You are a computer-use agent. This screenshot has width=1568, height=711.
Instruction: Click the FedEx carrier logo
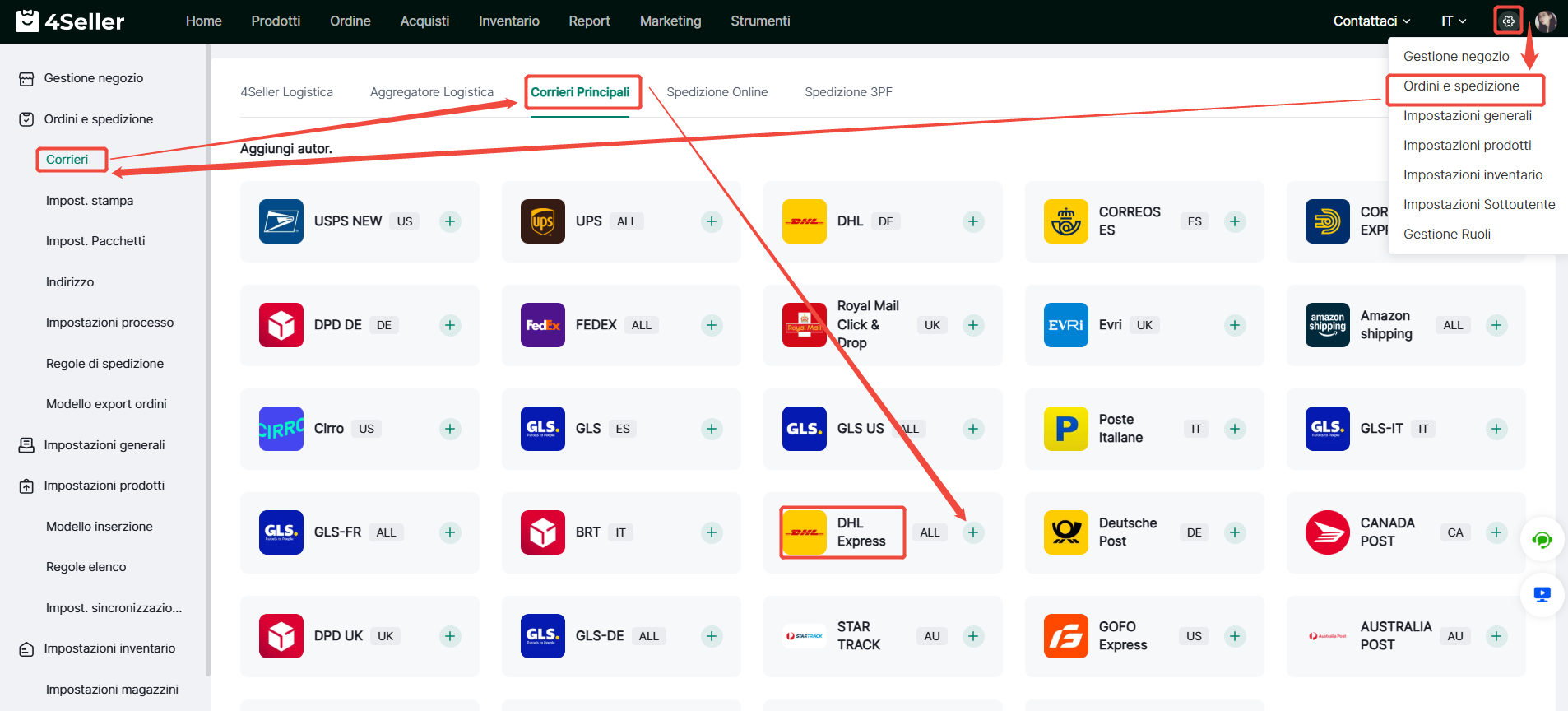[x=542, y=325]
